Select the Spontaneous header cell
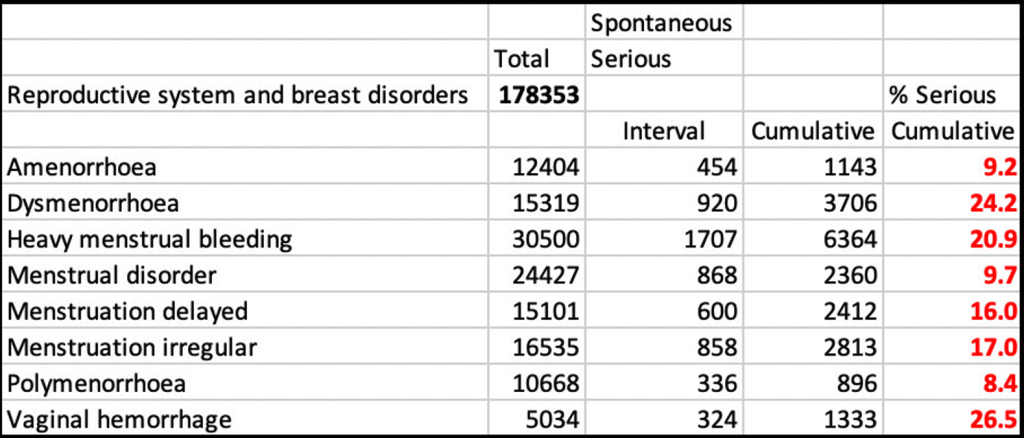This screenshot has width=1024, height=438. (x=662, y=22)
